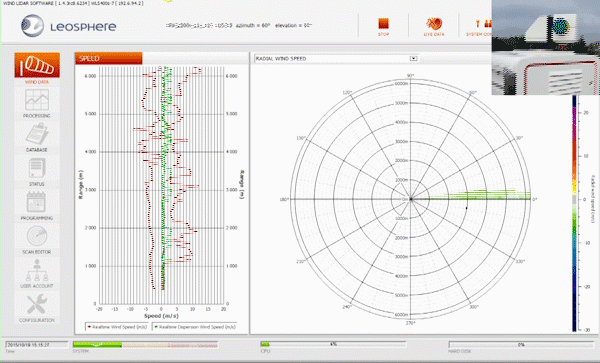Select the Speed tab header

[109, 59]
